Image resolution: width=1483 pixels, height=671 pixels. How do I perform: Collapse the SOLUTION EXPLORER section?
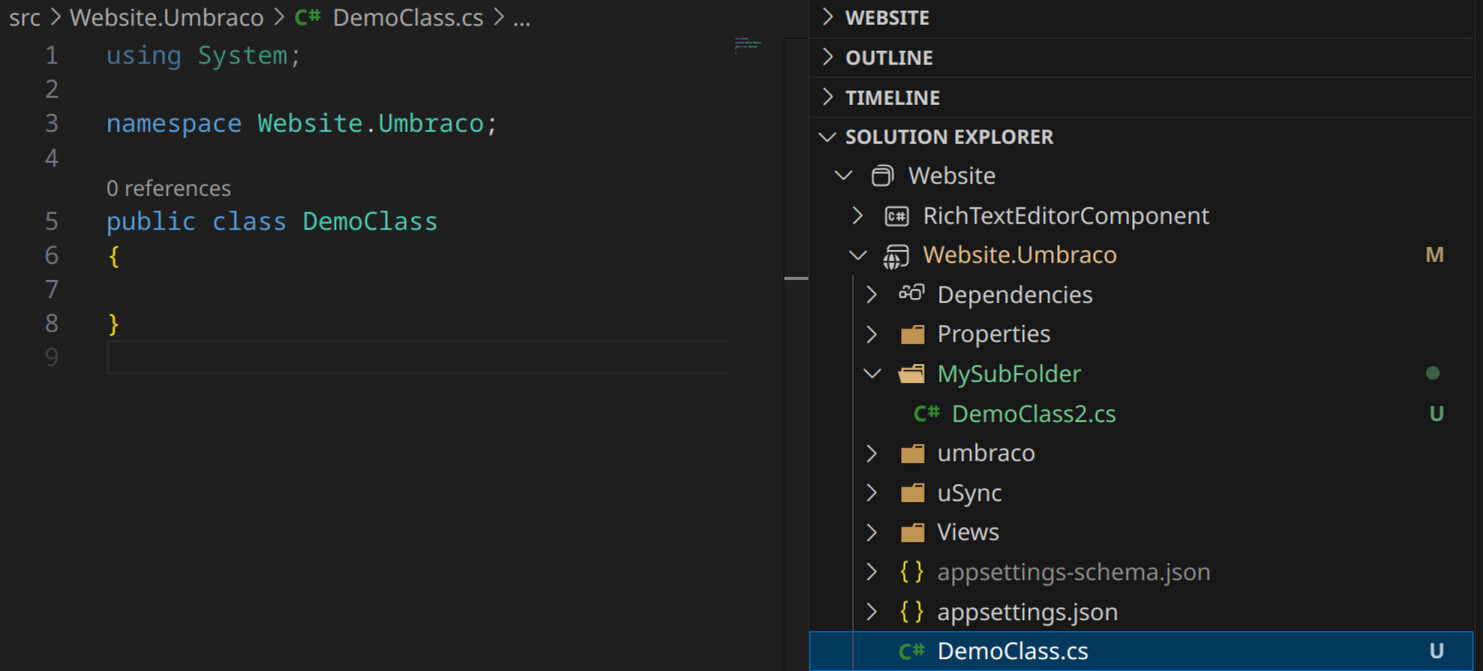pyautogui.click(x=828, y=136)
